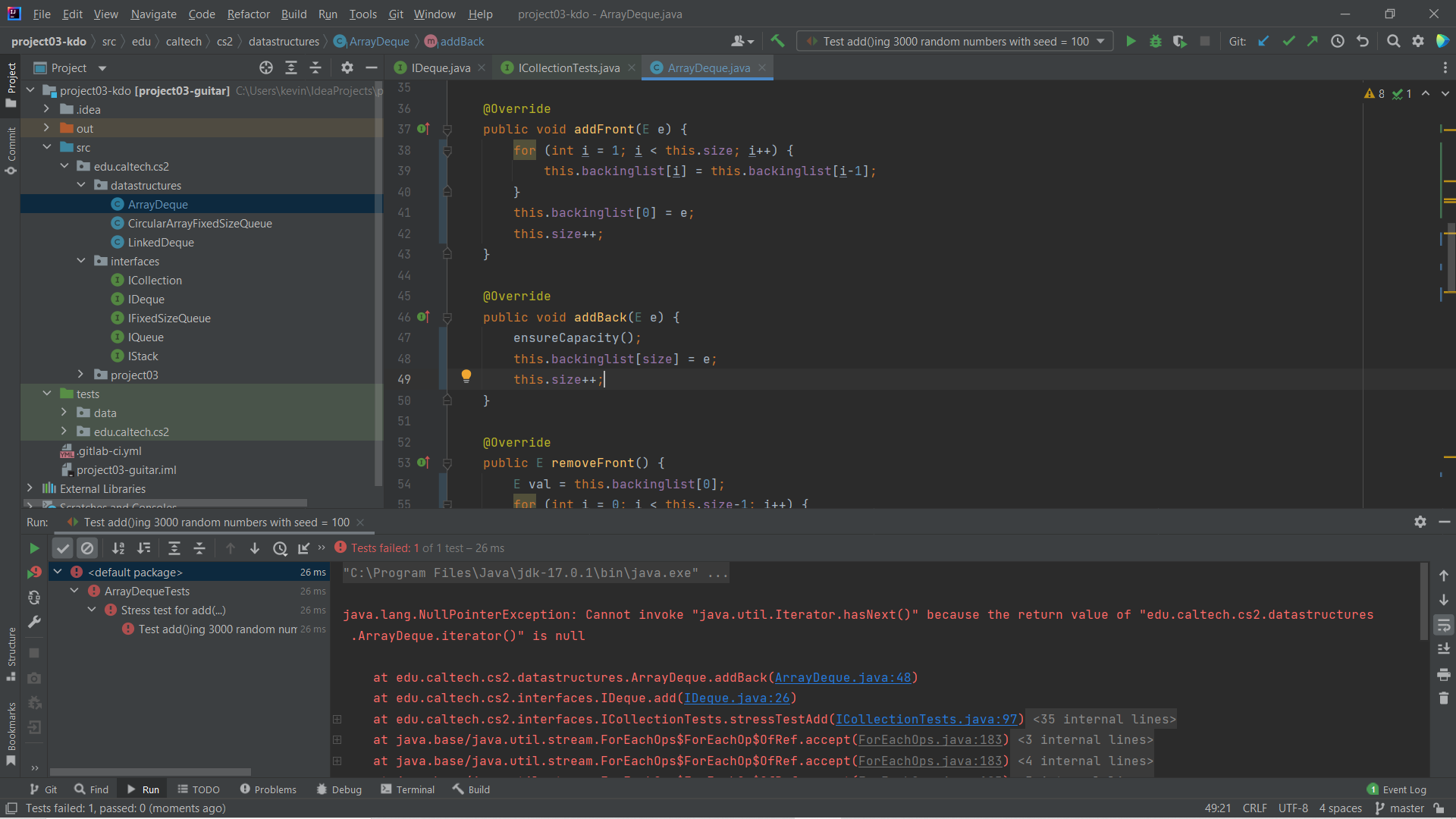The width and height of the screenshot is (1456, 819).
Task: Select CircularArrayFixedSizeQueue in project tree
Action: pos(199,223)
